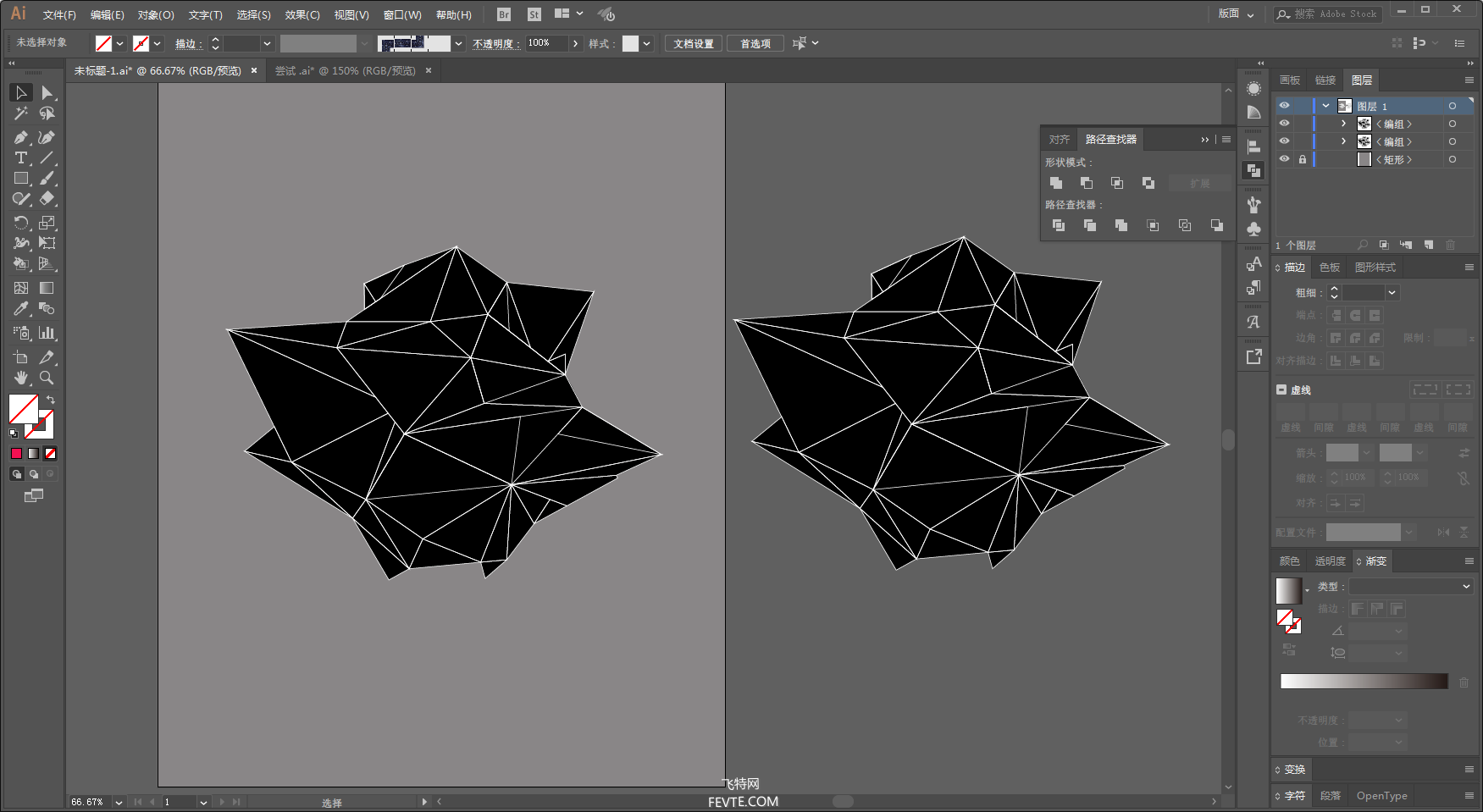Viewport: 1483px width, 812px height.
Task: Swap fill and stroke colors
Action: pyautogui.click(x=51, y=400)
